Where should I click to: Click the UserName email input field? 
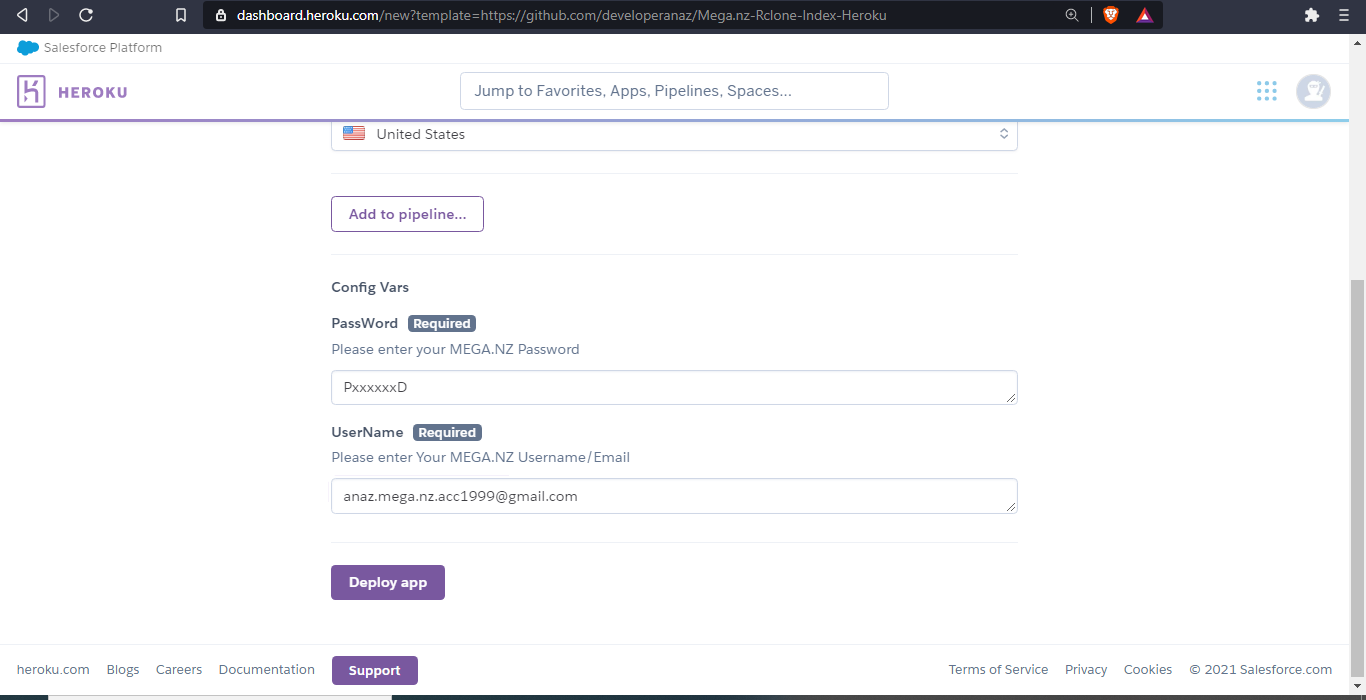[674, 496]
